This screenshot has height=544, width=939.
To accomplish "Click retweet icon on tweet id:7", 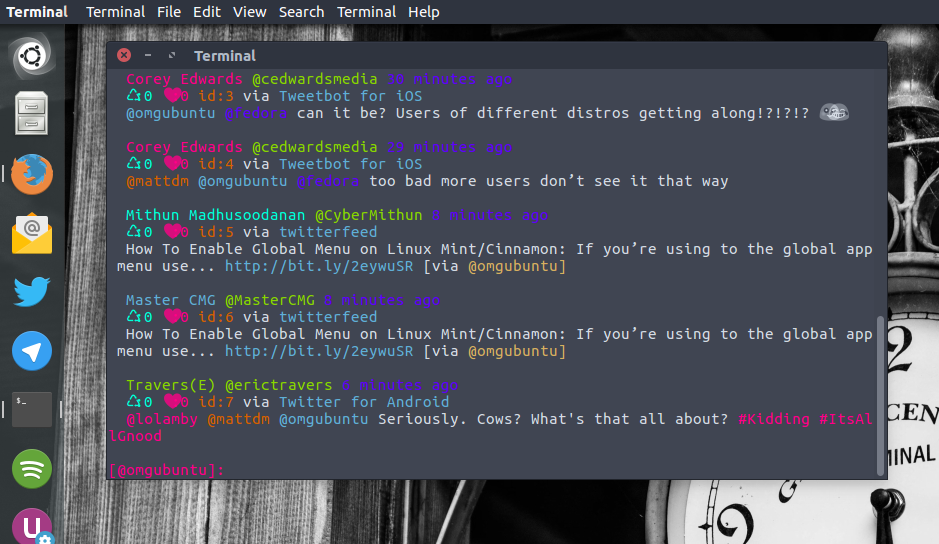I will [133, 401].
